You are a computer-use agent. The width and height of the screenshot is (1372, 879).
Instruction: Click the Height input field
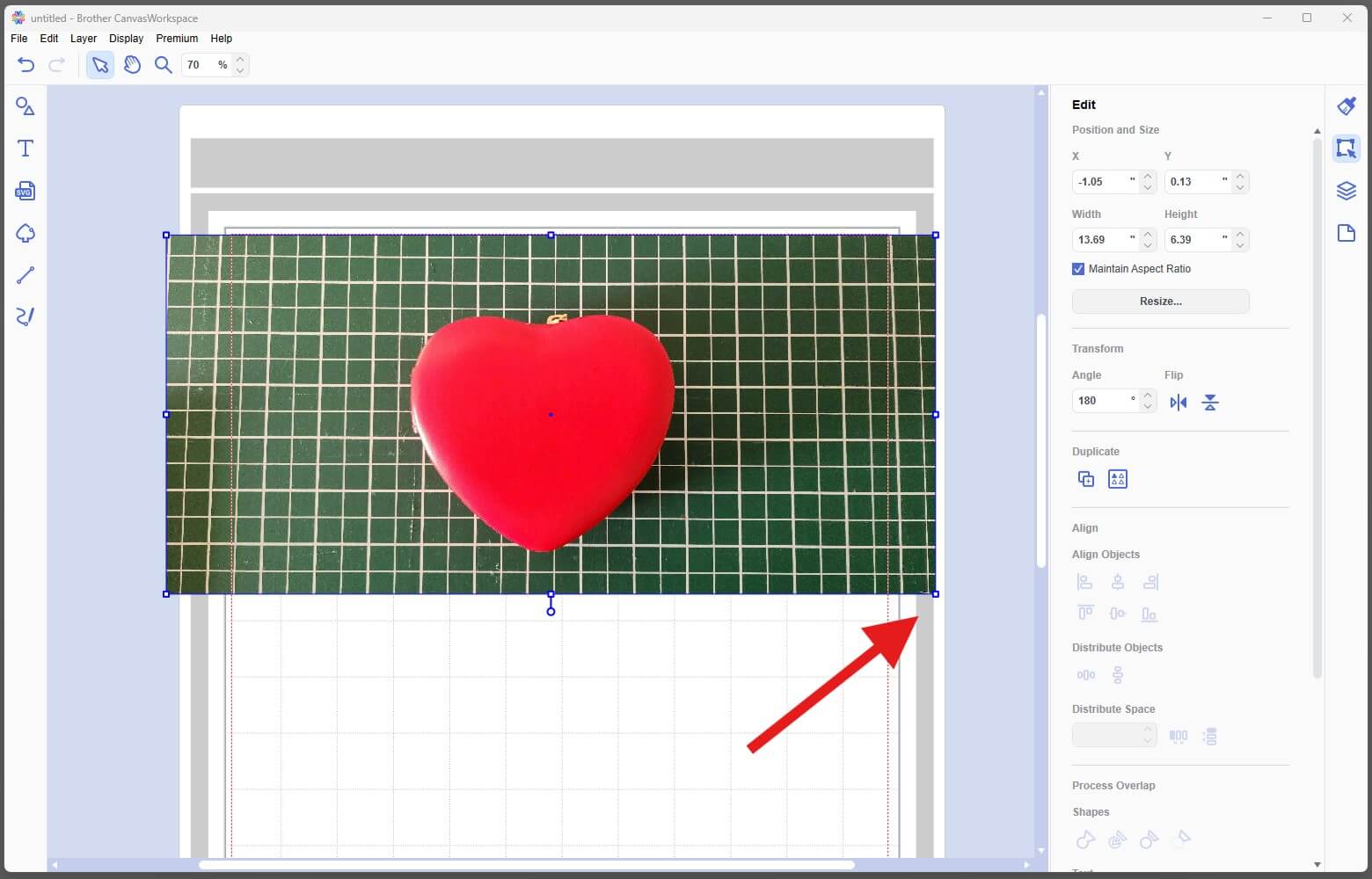1198,240
